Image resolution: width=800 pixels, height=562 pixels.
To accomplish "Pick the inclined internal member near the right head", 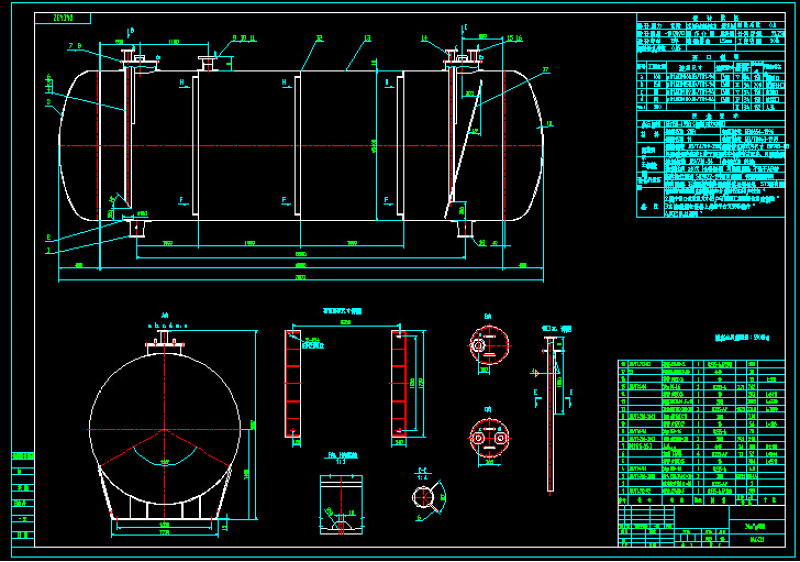I will [x=463, y=149].
